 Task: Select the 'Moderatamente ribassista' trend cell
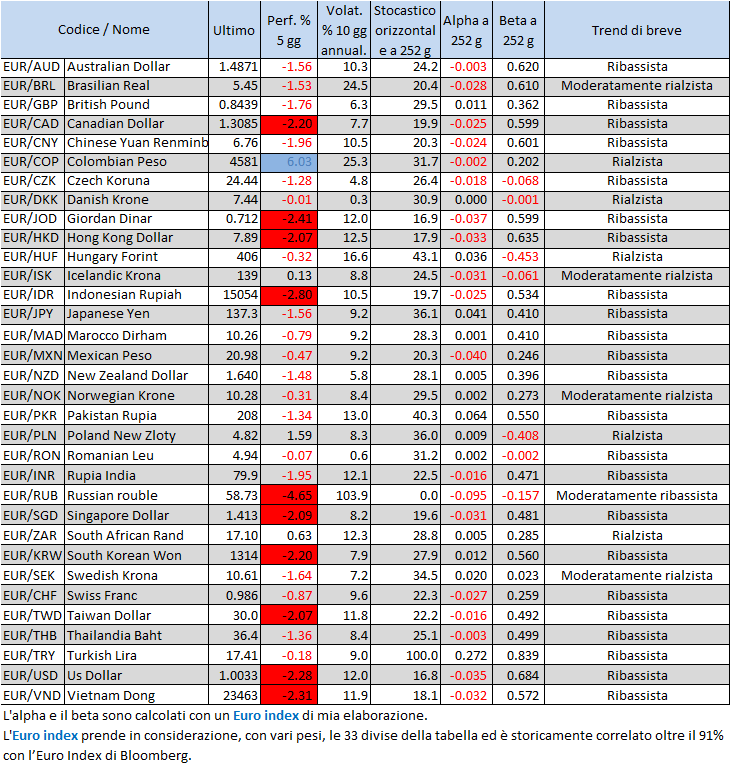[637, 496]
